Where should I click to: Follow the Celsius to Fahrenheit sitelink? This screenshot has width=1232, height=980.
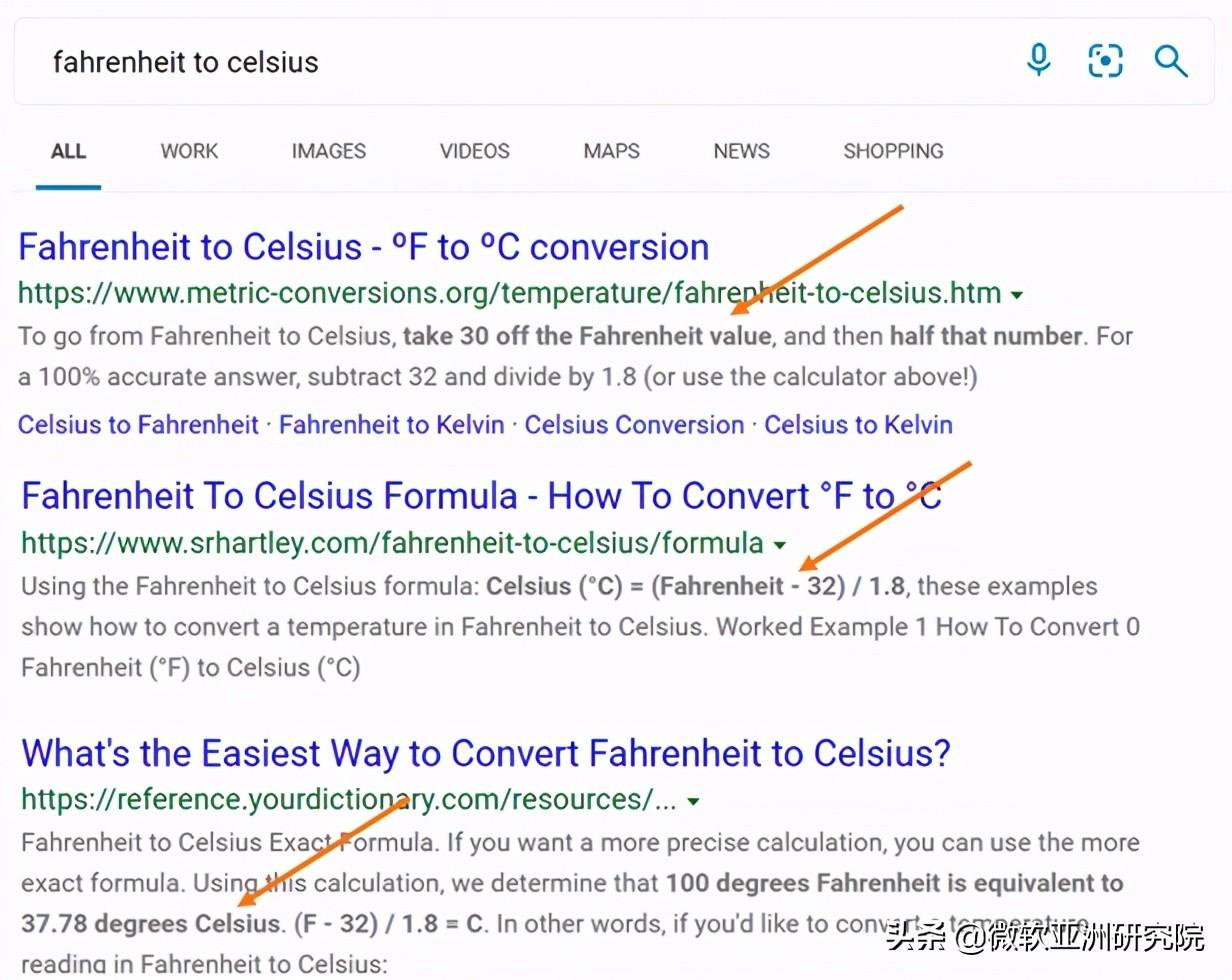(x=139, y=424)
